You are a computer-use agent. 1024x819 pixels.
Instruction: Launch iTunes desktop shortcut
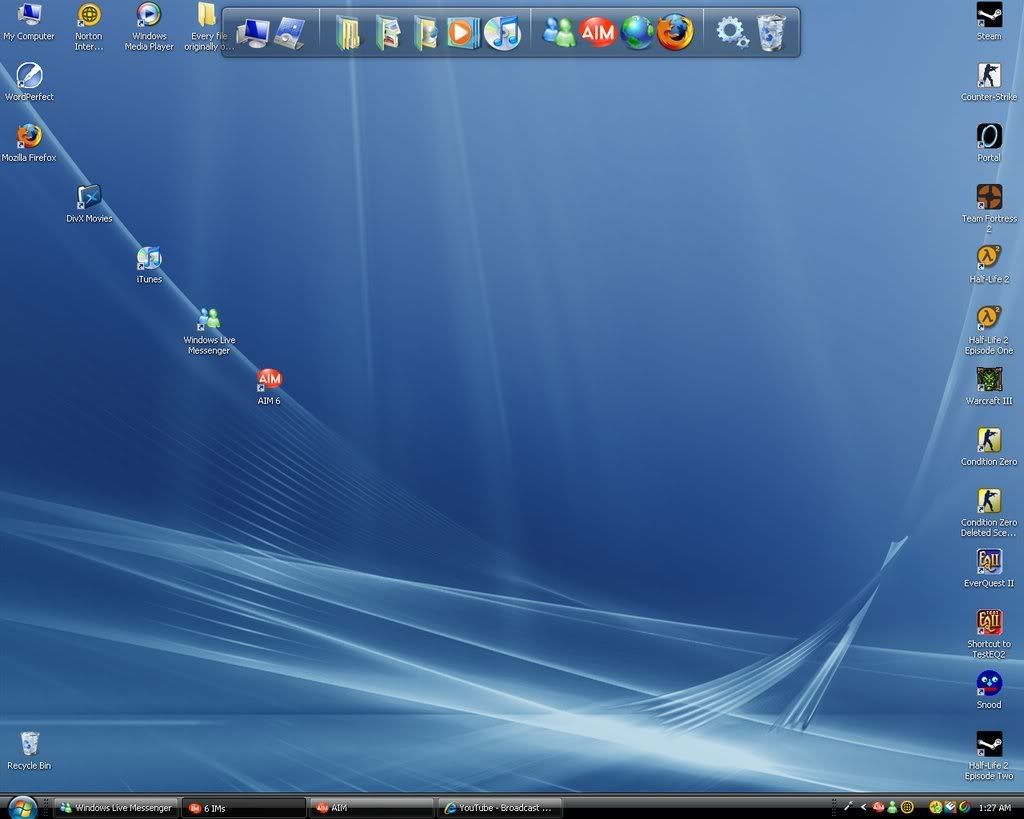click(x=149, y=265)
